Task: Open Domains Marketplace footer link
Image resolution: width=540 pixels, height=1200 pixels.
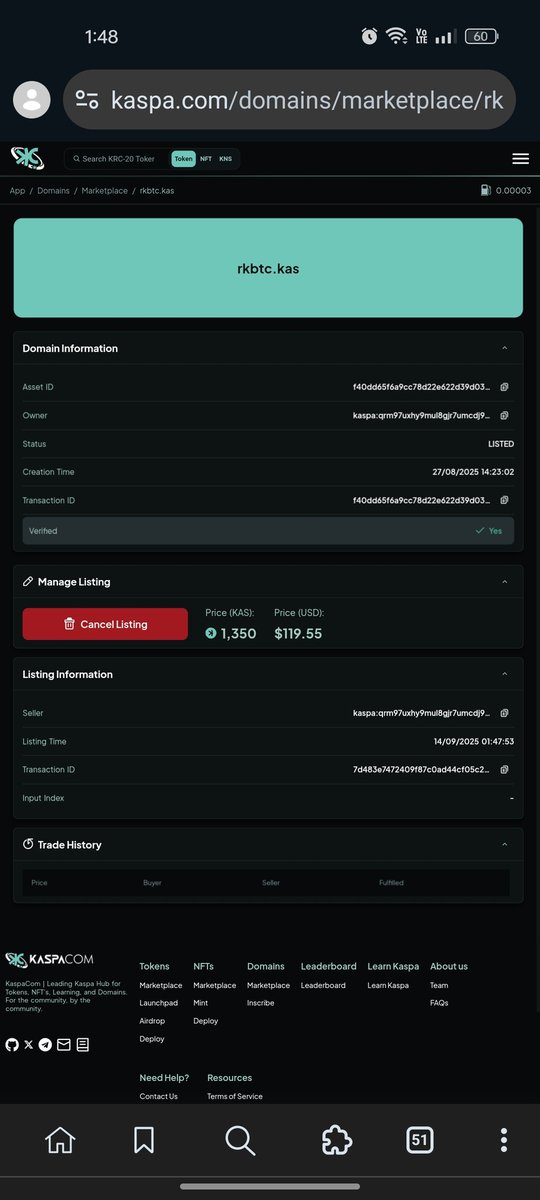Action: [269, 985]
